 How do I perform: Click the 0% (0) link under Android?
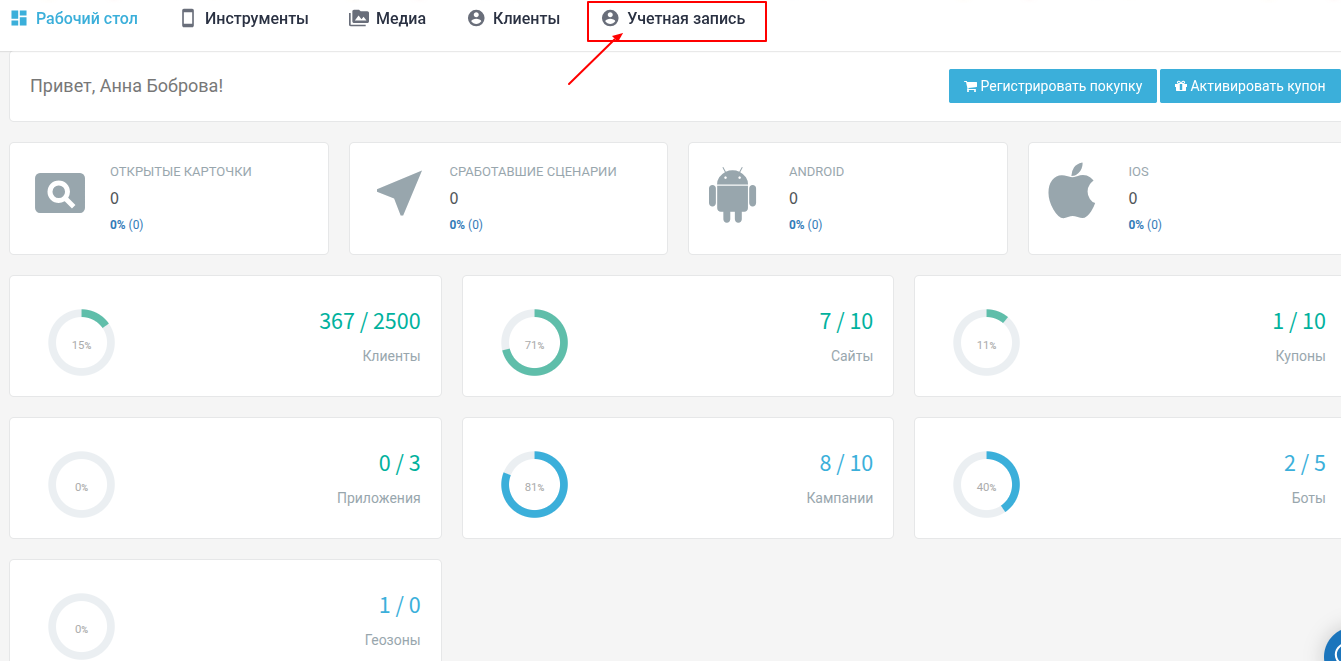click(x=805, y=225)
